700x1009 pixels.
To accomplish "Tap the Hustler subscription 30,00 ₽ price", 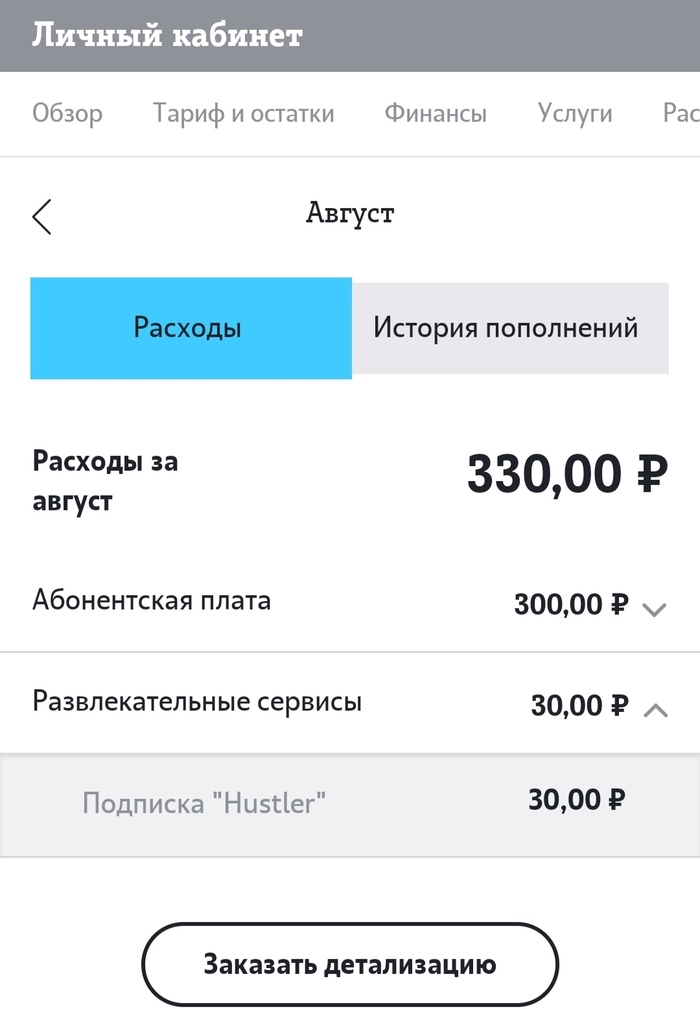I will [x=577, y=800].
